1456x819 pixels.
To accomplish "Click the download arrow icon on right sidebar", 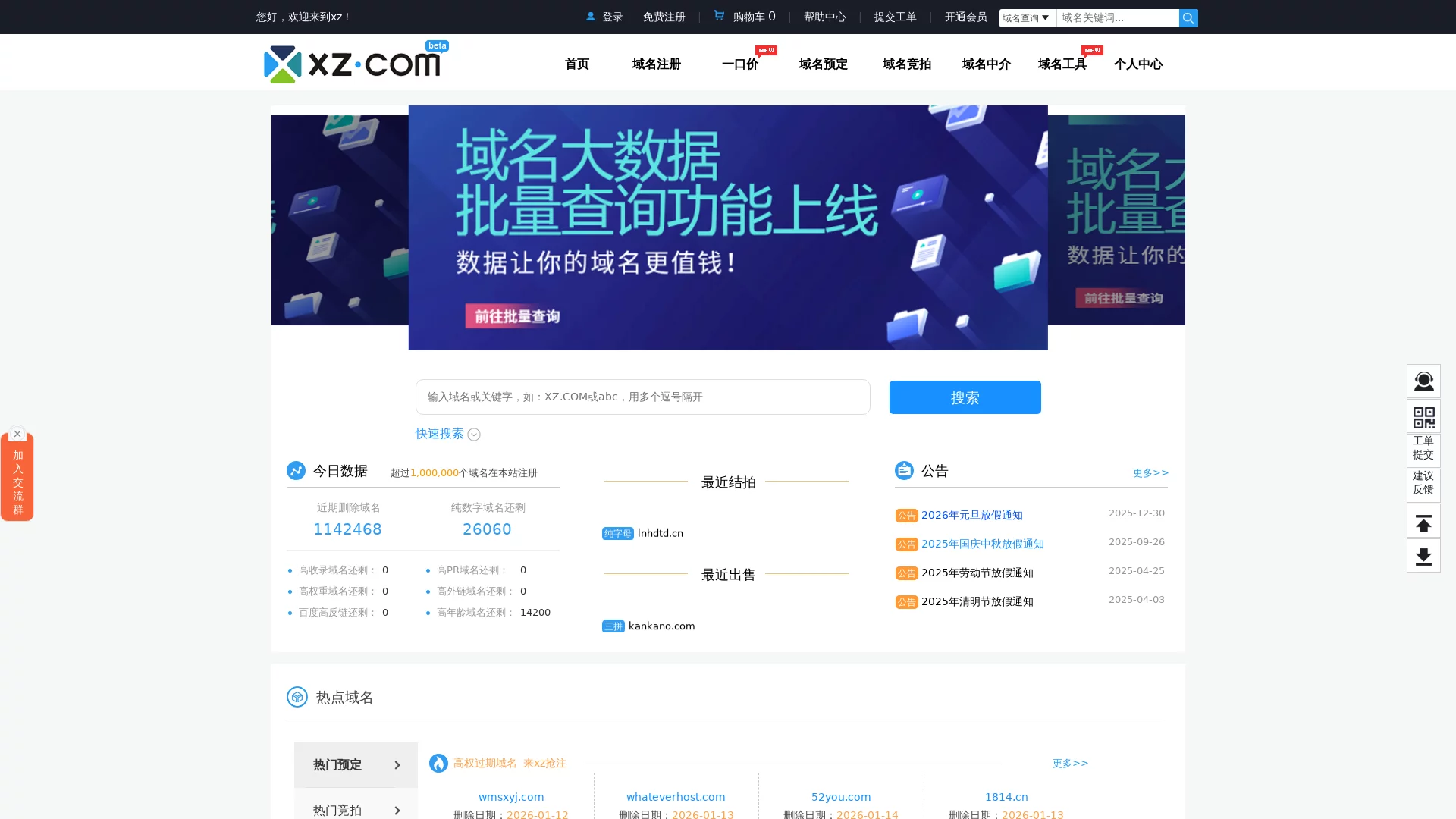I will [1423, 556].
